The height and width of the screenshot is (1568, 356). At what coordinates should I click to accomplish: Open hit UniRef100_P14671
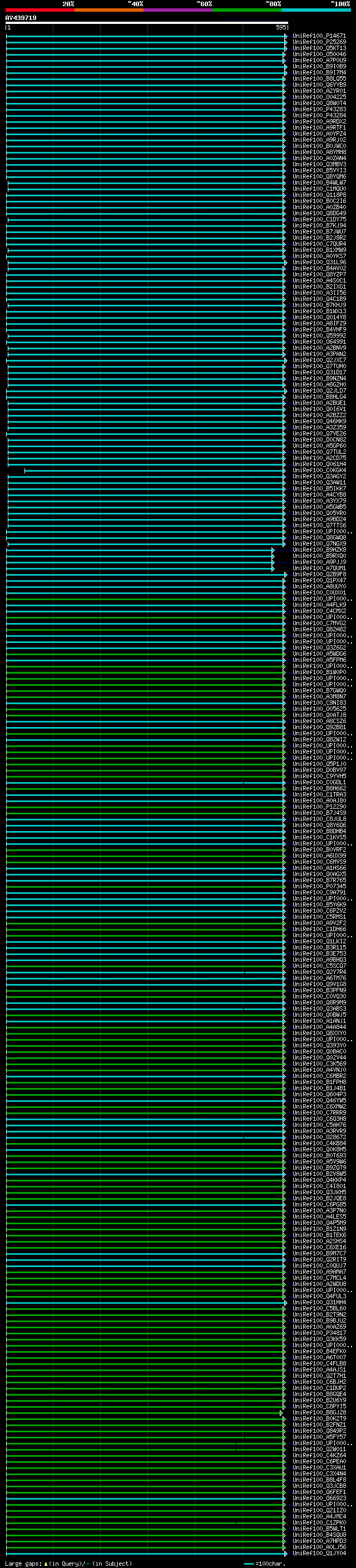[x=319, y=36]
